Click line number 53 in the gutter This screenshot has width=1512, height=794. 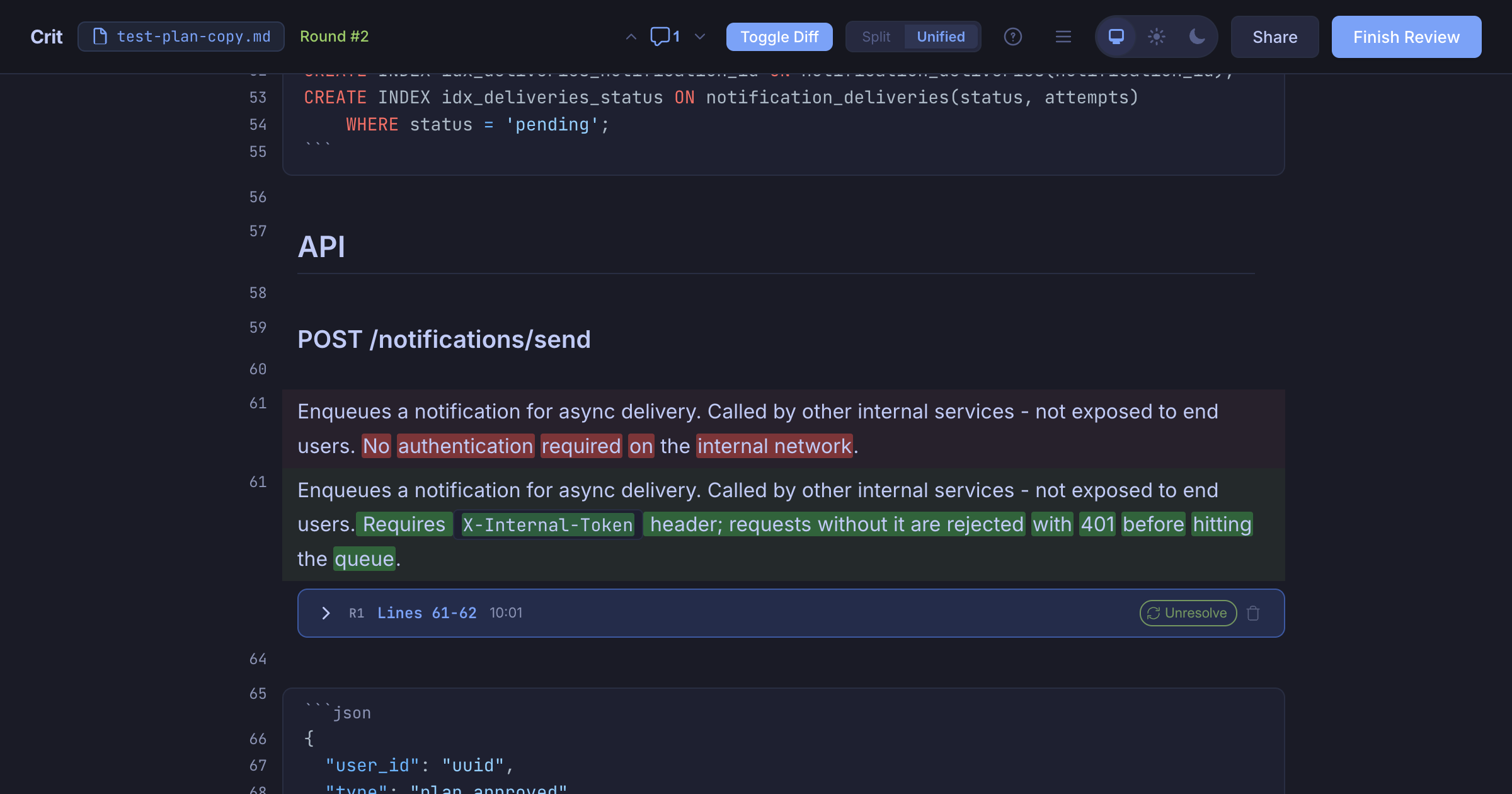(x=258, y=98)
